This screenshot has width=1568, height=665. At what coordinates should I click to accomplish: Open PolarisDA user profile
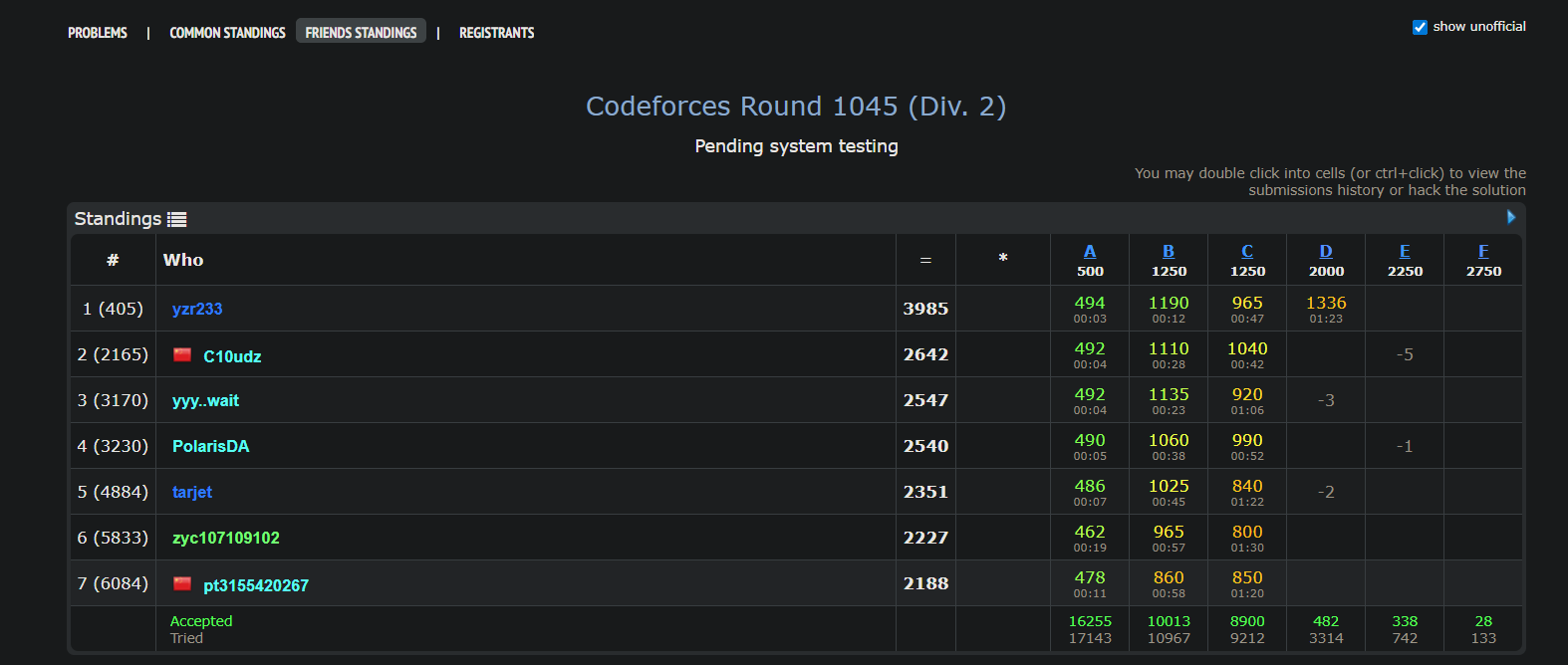(x=211, y=446)
